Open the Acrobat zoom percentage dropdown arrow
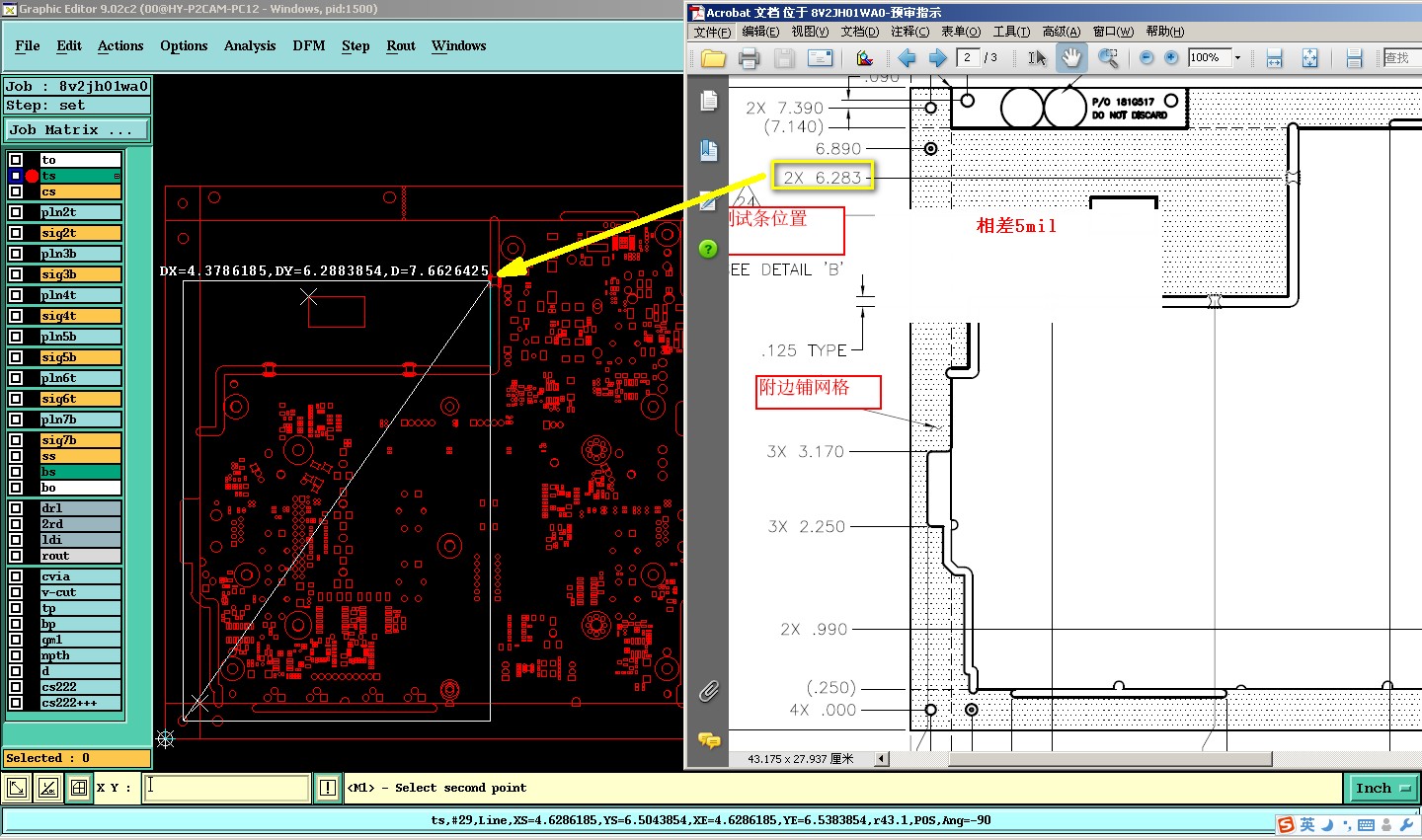 point(1237,58)
